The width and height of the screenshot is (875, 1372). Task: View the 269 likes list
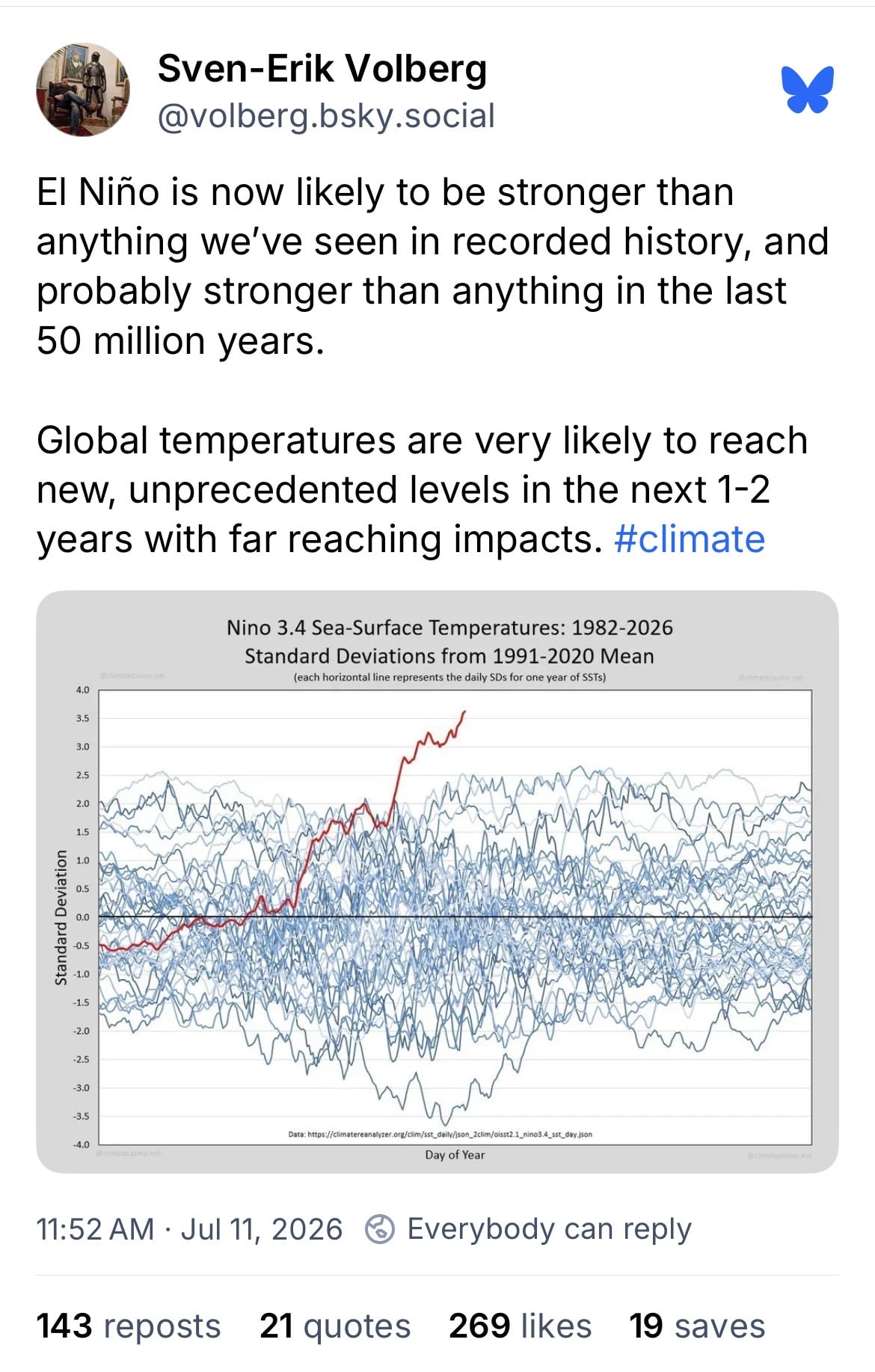click(x=521, y=1326)
